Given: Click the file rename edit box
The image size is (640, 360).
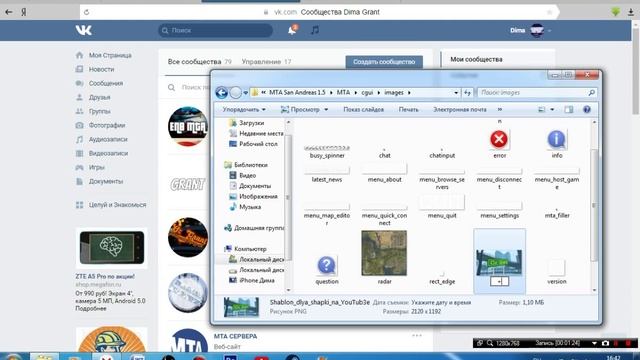Looking at the screenshot, I should pyautogui.click(x=499, y=281).
